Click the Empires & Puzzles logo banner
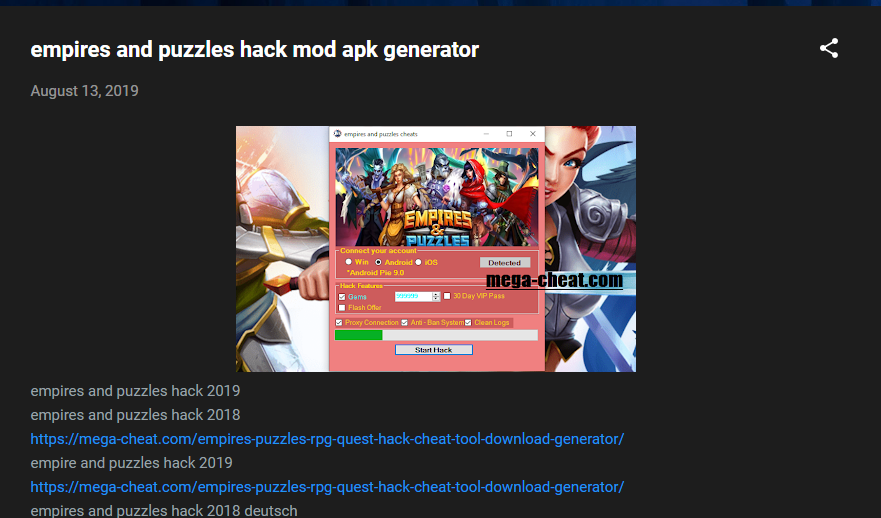 coord(437,197)
